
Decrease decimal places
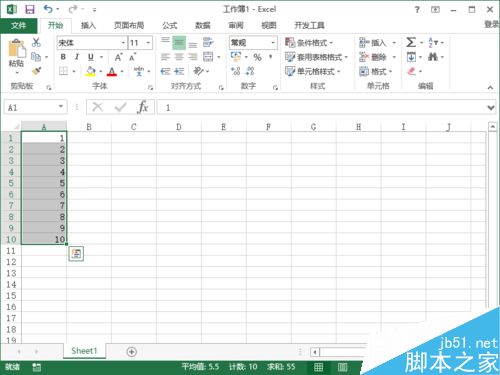pos(250,71)
